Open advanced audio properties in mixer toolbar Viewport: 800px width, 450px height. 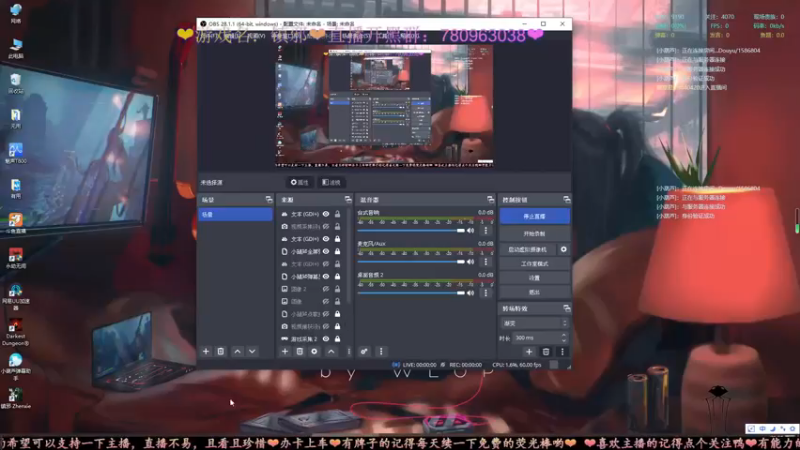(364, 352)
